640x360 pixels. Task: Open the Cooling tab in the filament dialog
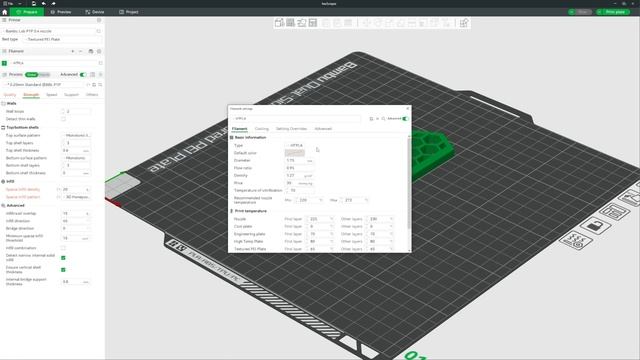(x=262, y=129)
